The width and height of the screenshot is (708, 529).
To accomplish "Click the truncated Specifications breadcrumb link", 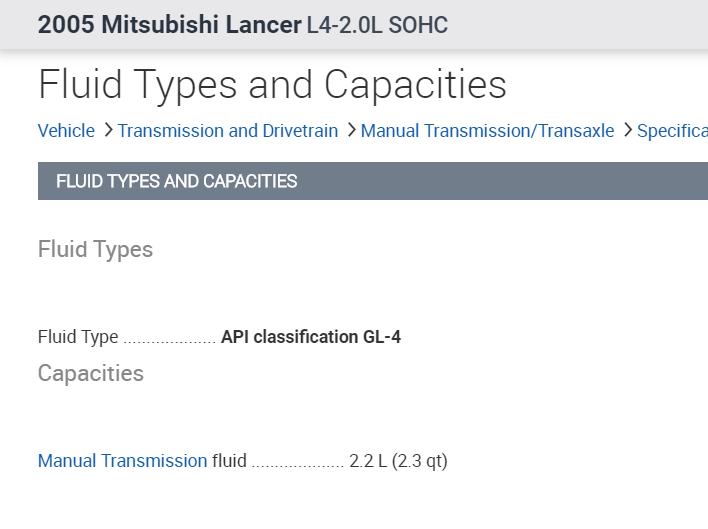I will pyautogui.click(x=672, y=131).
